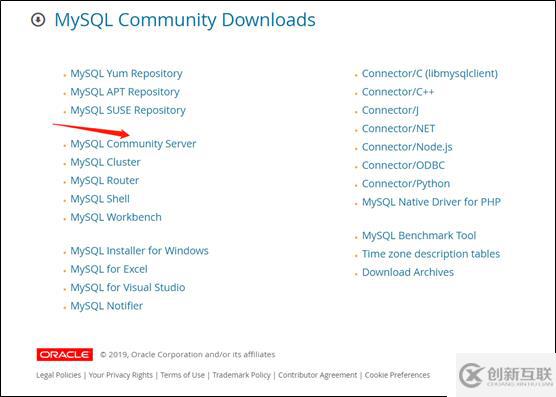Open Trademark Policy footer link
Viewport: 556px width, 397px height.
241,375
